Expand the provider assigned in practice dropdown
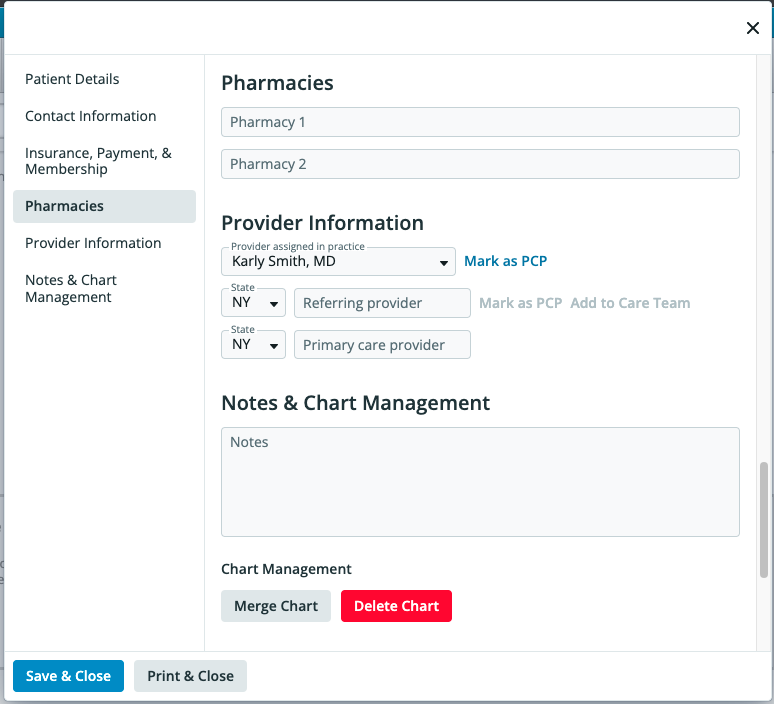 338,262
